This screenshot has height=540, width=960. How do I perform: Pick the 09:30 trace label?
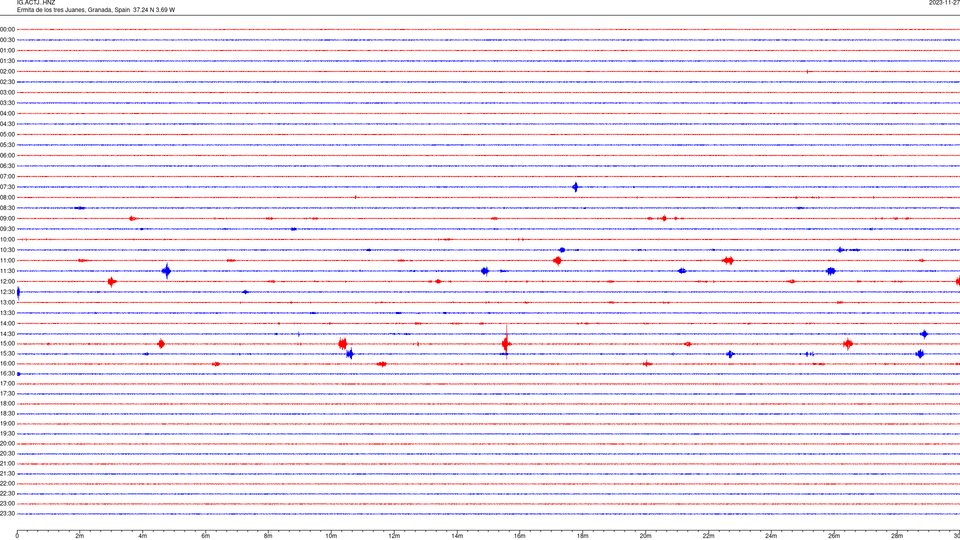point(7,229)
